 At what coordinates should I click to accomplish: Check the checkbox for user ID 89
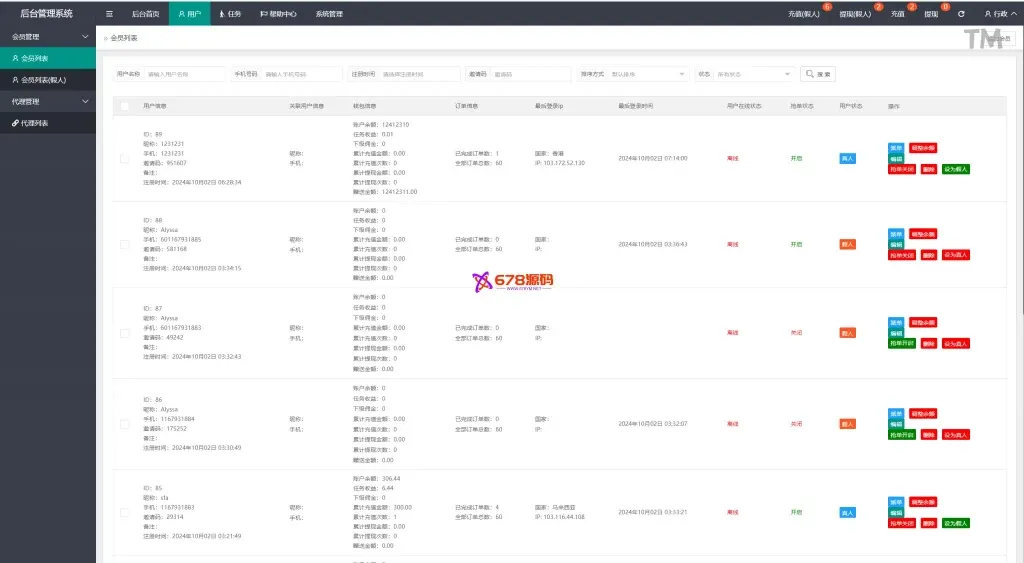point(124,158)
